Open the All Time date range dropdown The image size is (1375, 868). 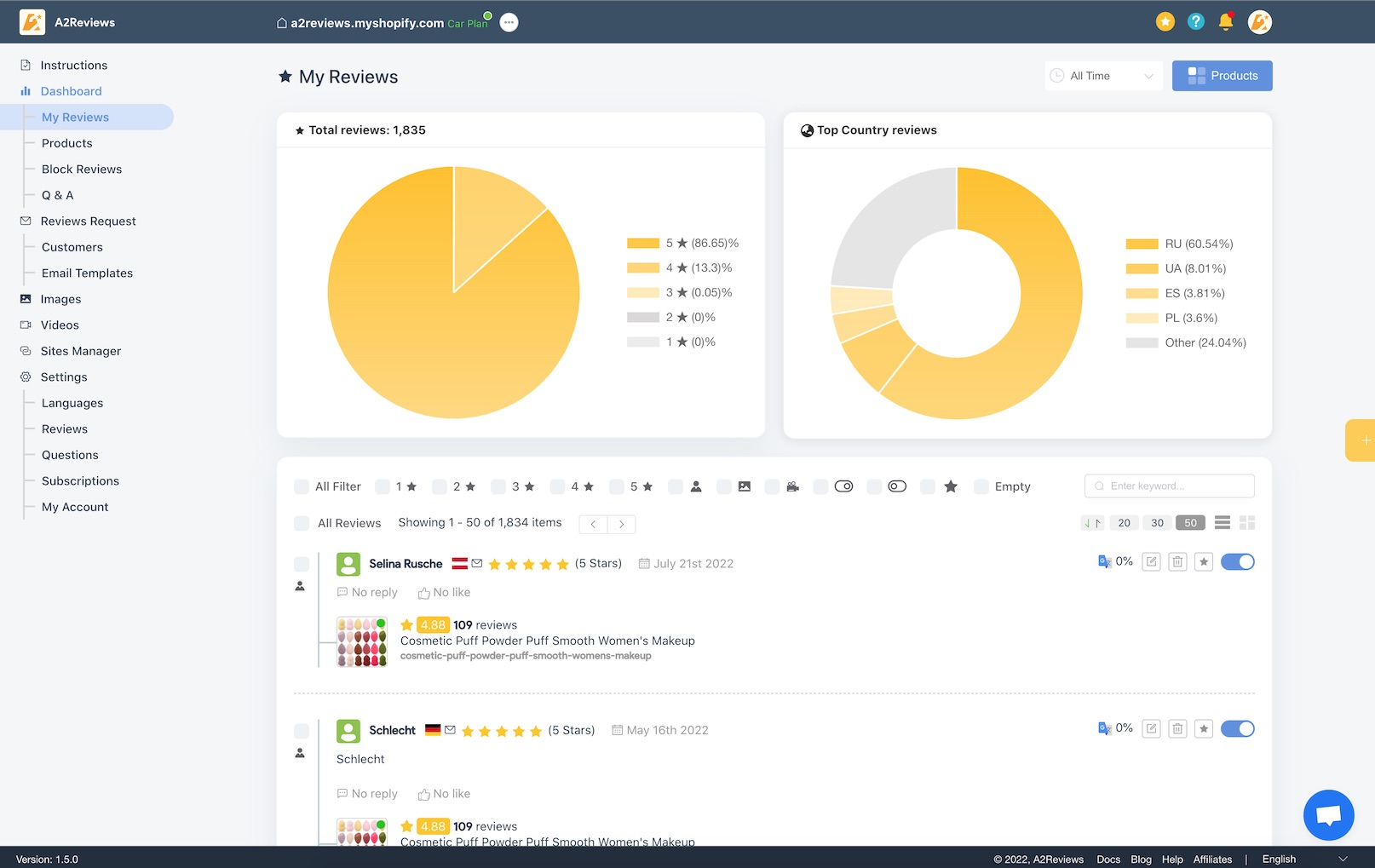click(1103, 76)
